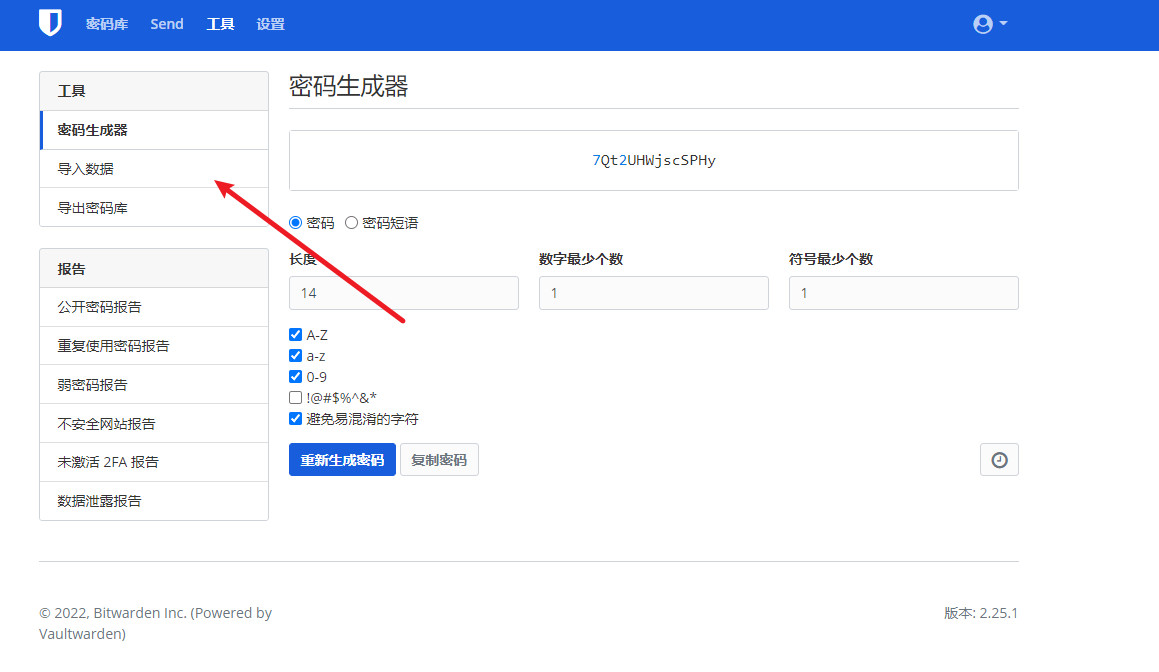
Task: Open 设置 in the top navigation
Action: [270, 24]
